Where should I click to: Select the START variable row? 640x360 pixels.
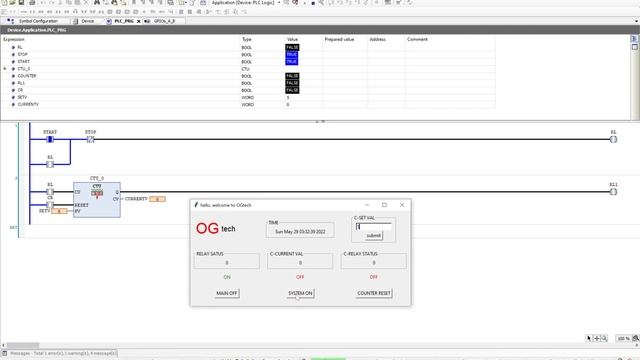[x=247, y=62]
